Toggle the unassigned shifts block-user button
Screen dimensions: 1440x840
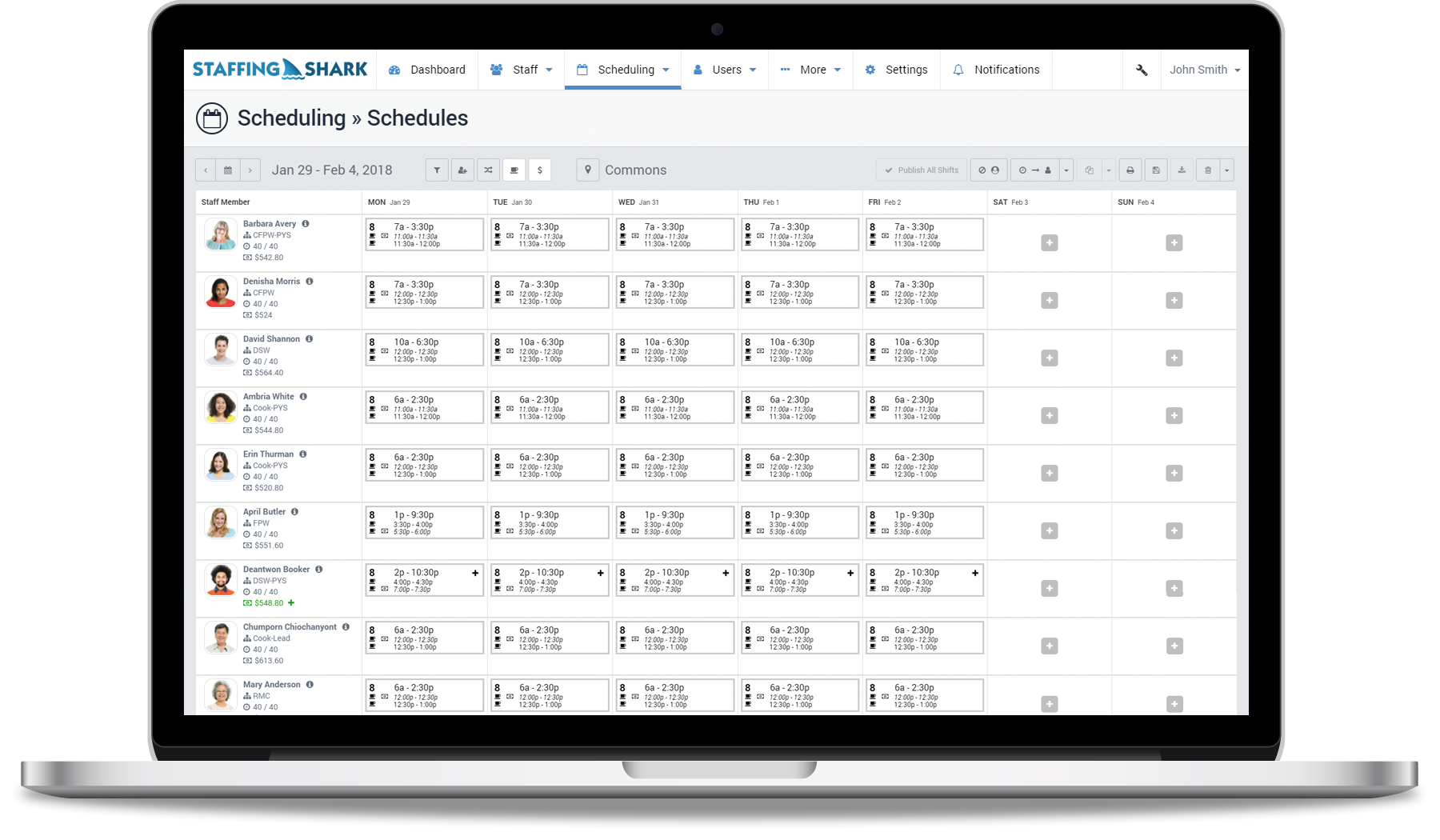(x=989, y=170)
